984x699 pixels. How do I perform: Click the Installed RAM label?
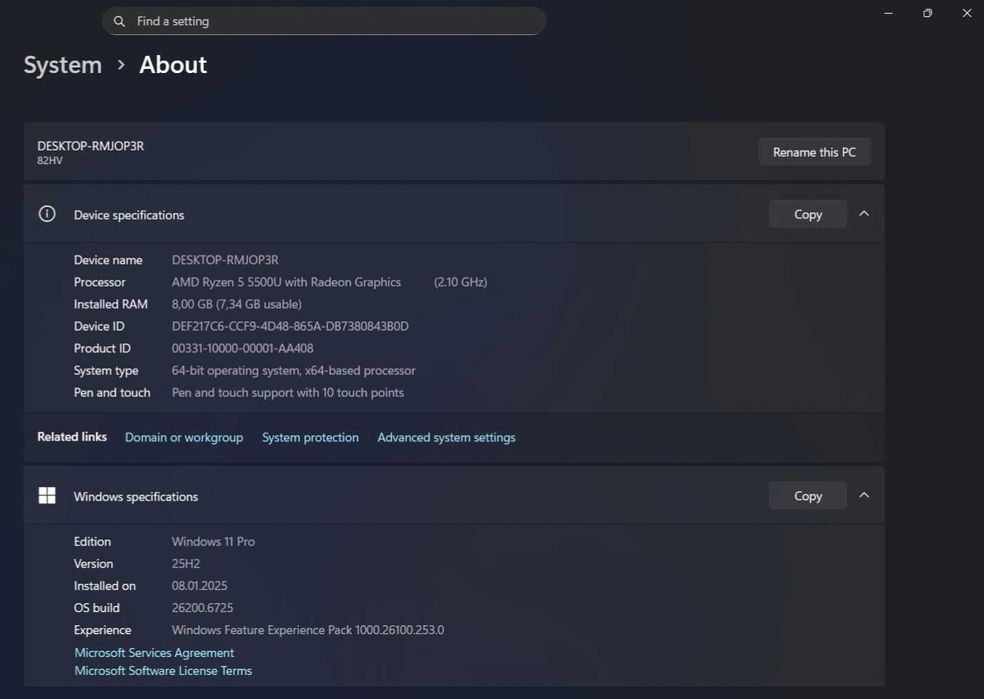coord(111,304)
